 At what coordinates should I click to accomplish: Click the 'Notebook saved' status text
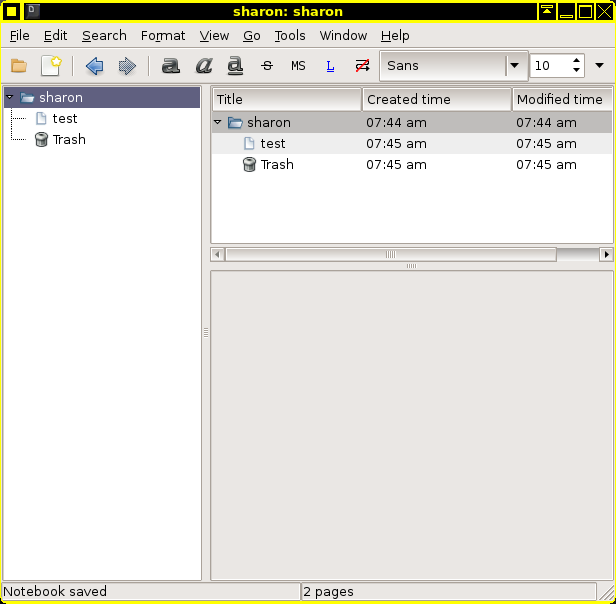coord(55,591)
